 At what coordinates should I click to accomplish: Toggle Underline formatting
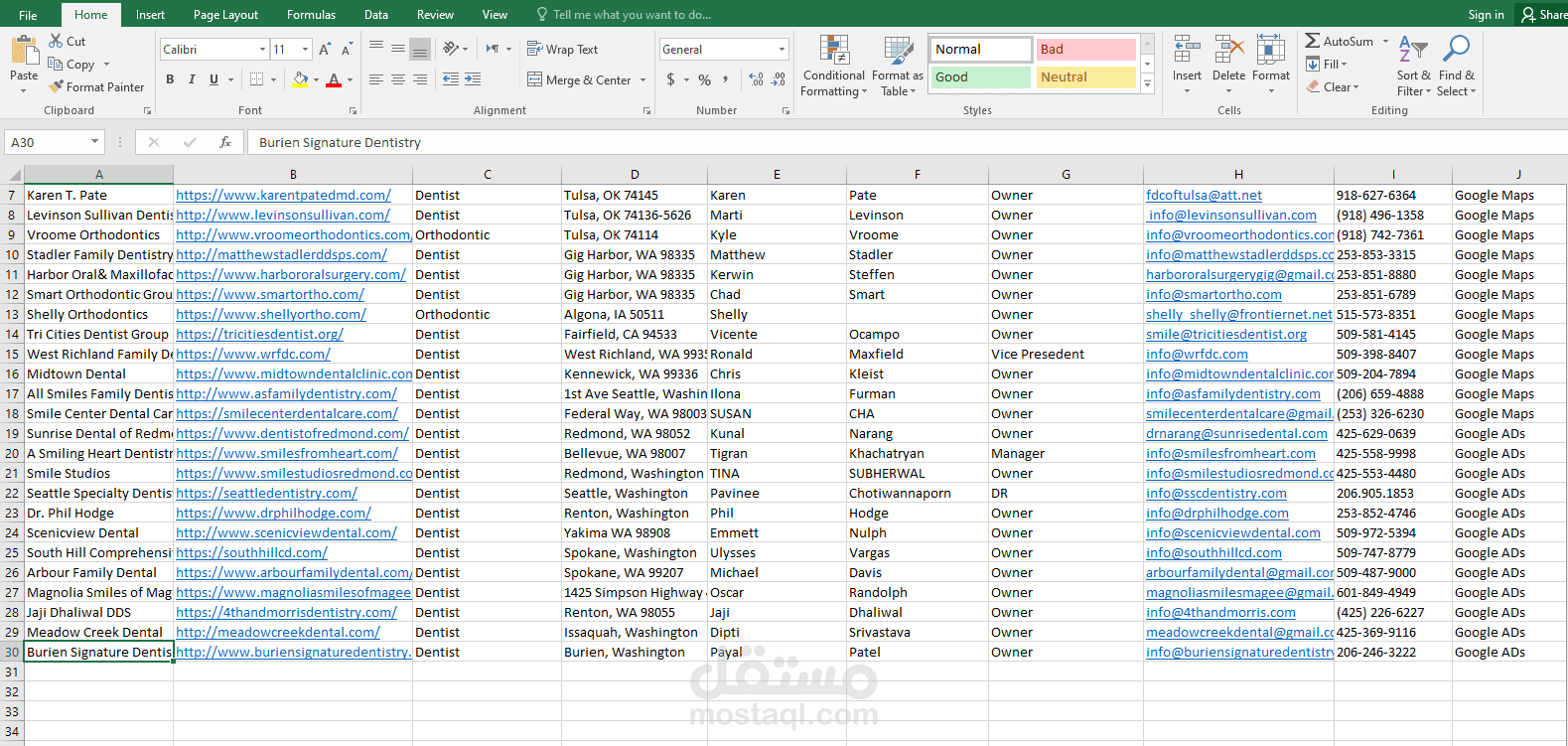[214, 78]
